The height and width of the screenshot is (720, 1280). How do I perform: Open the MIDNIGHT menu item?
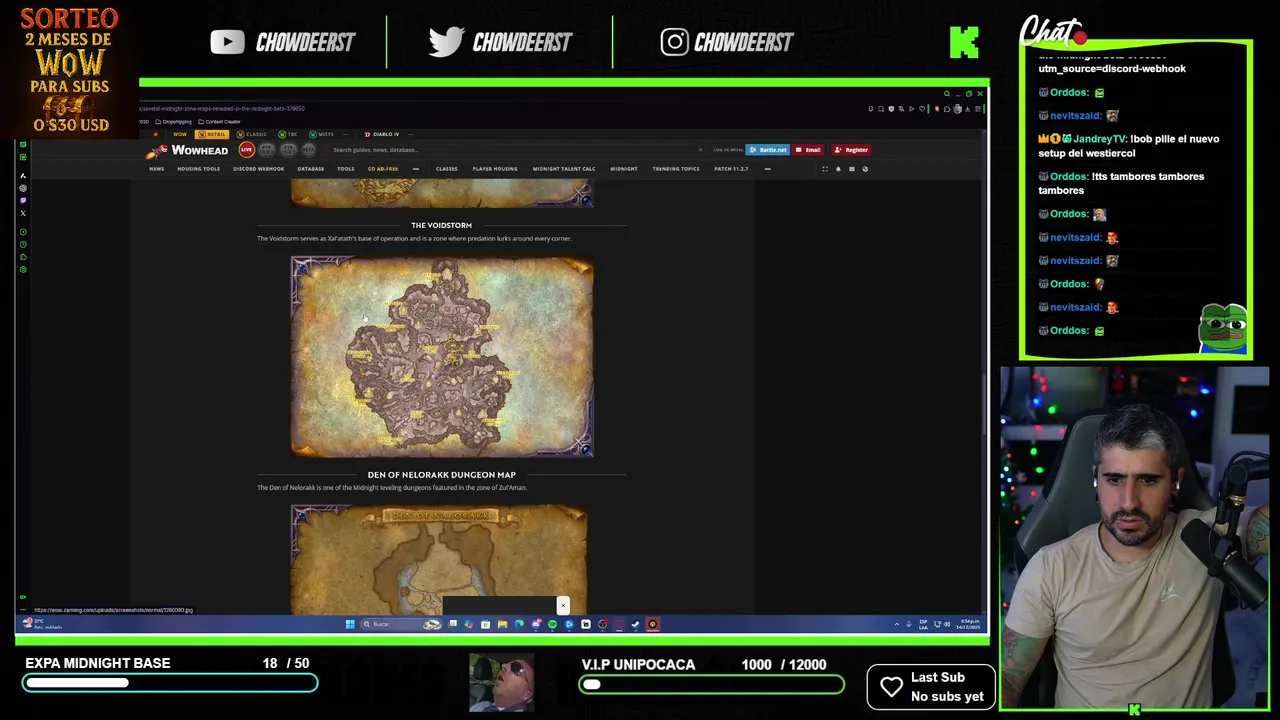[624, 169]
